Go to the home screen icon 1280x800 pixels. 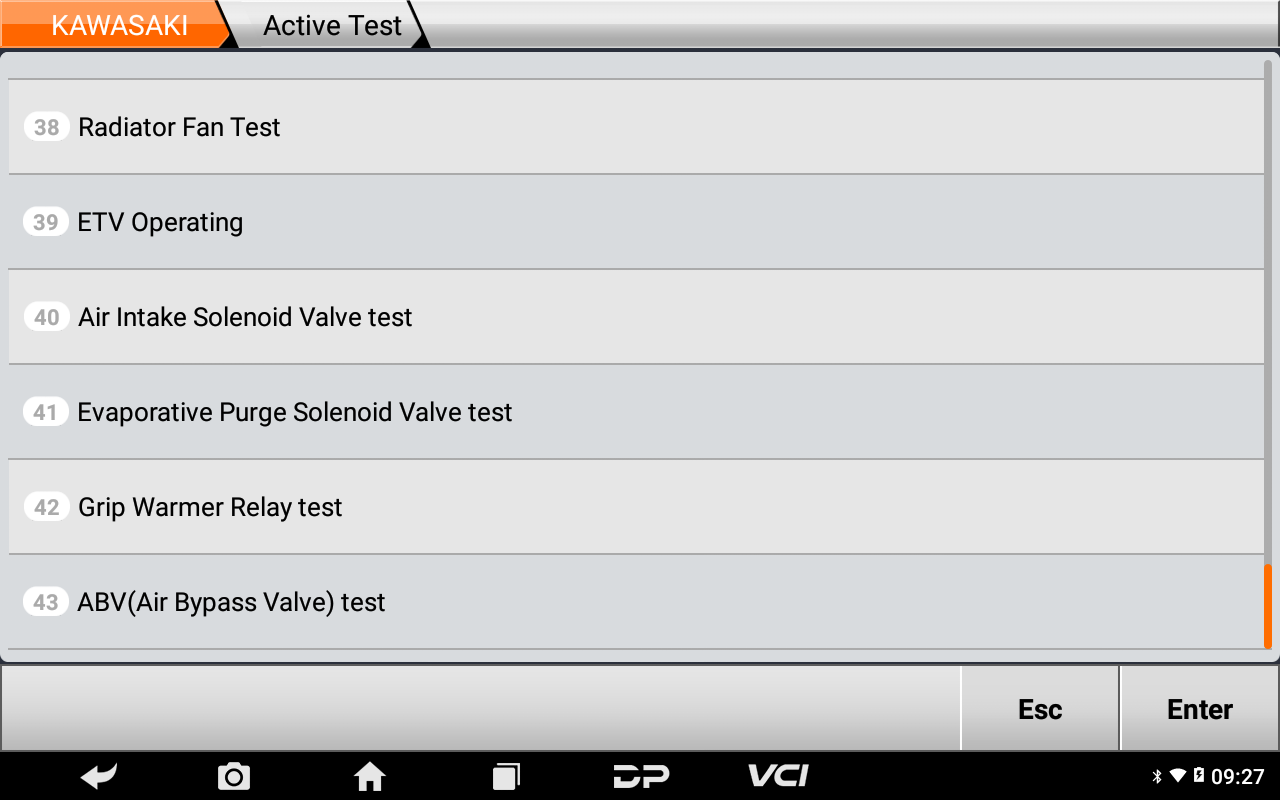click(x=370, y=776)
